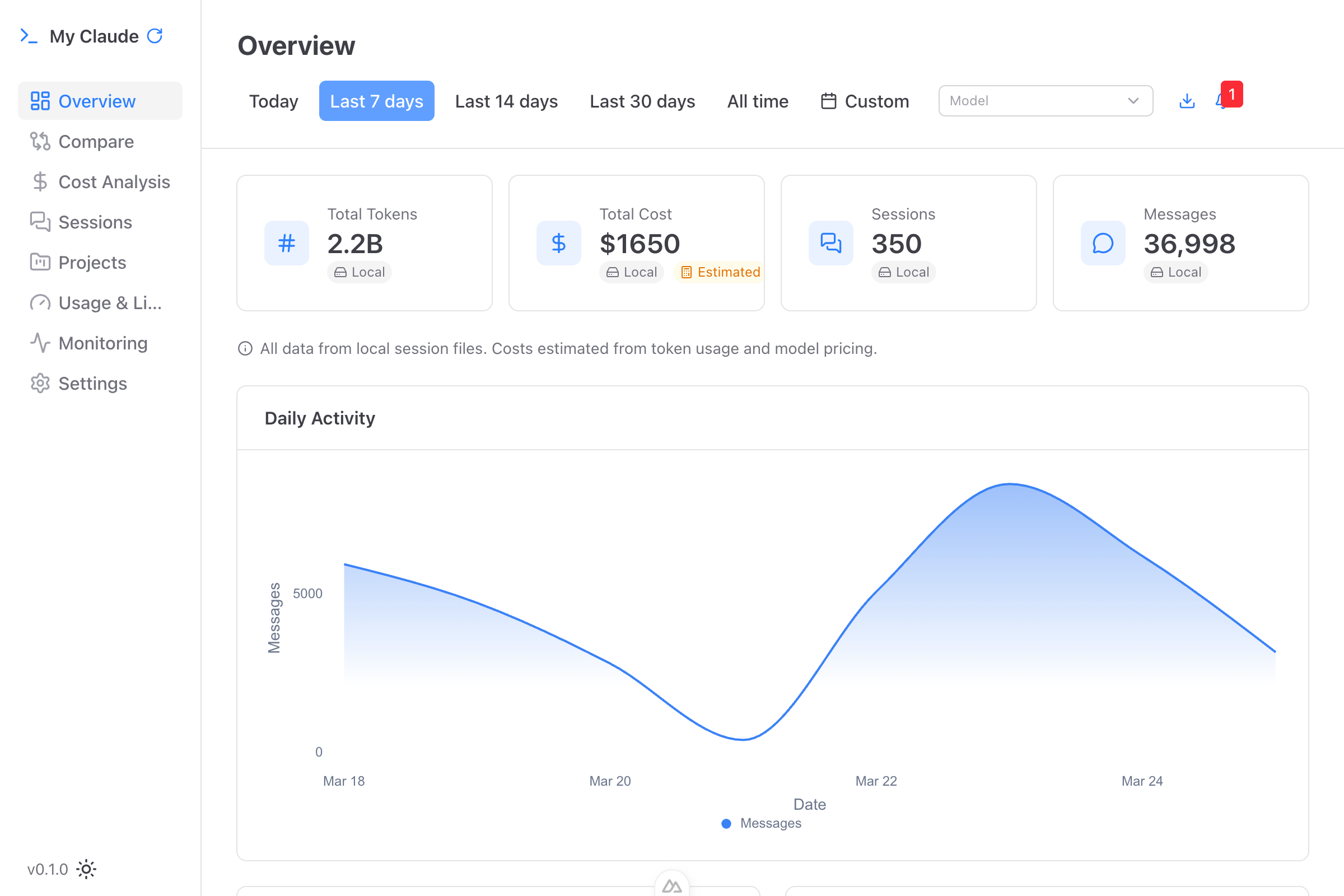This screenshot has width=1344, height=896.
Task: Go to Usage & Li... page
Action: point(100,302)
